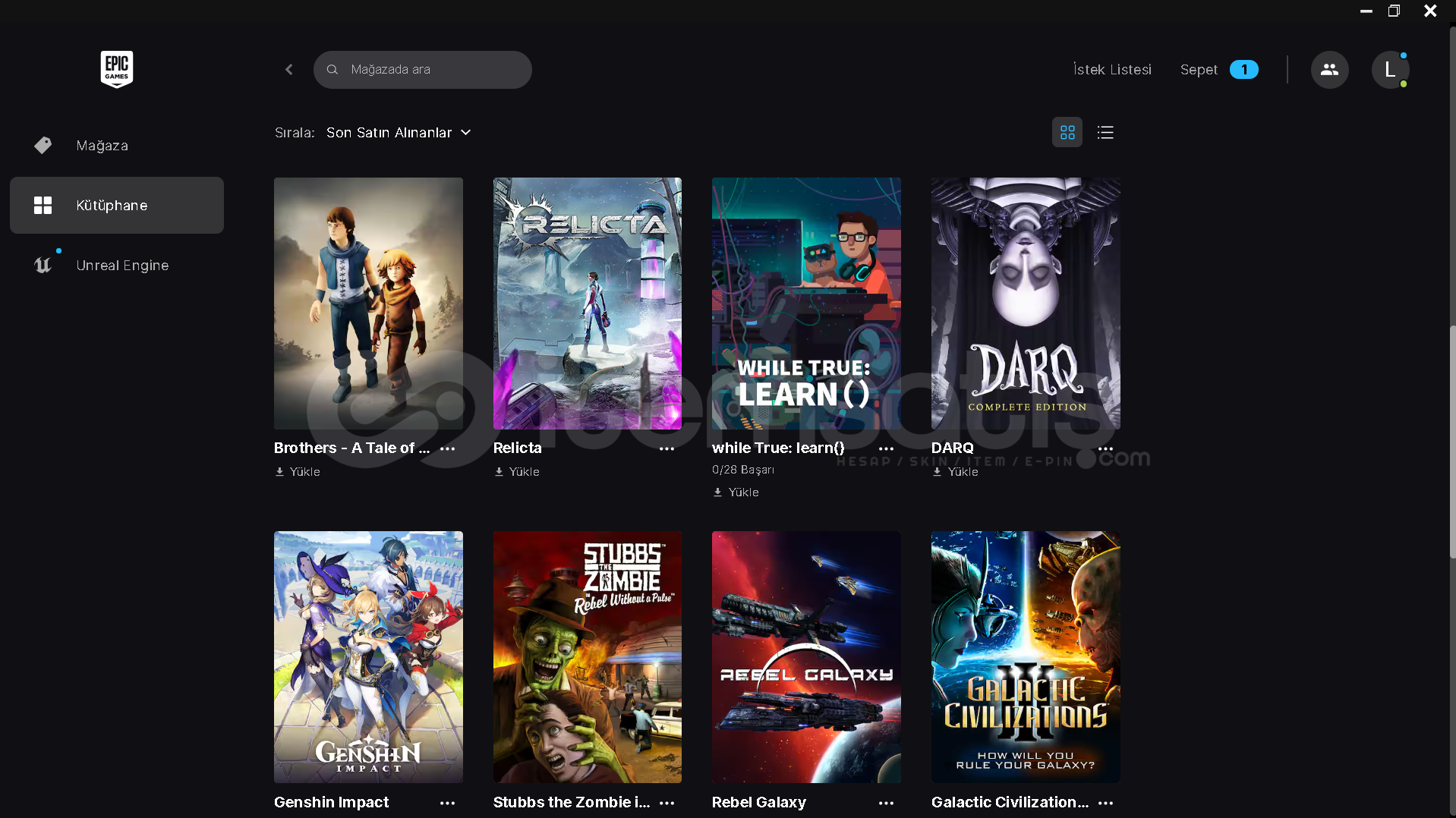Open İstek Listesi
Screen dimensions: 1456x818
1112,70
